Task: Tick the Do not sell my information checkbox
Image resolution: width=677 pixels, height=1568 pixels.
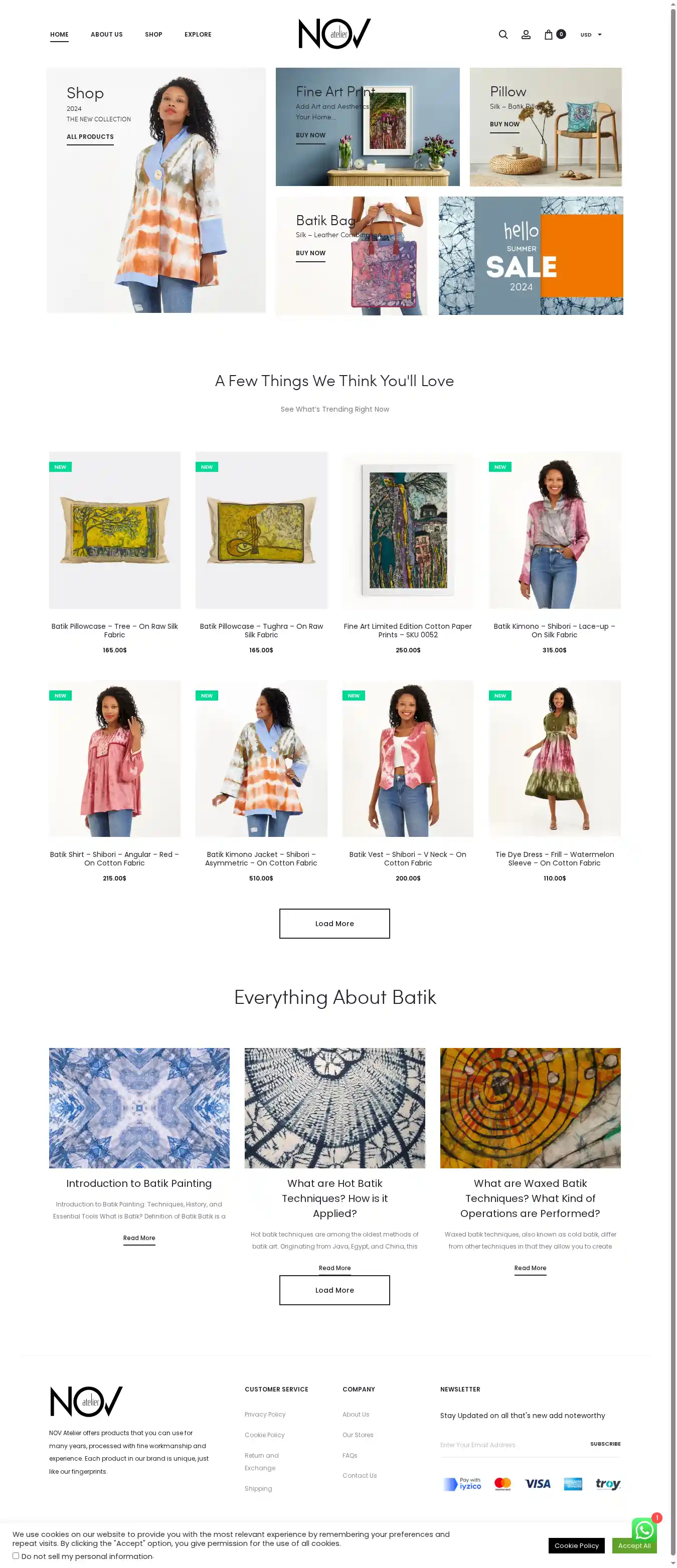Action: point(16,1555)
